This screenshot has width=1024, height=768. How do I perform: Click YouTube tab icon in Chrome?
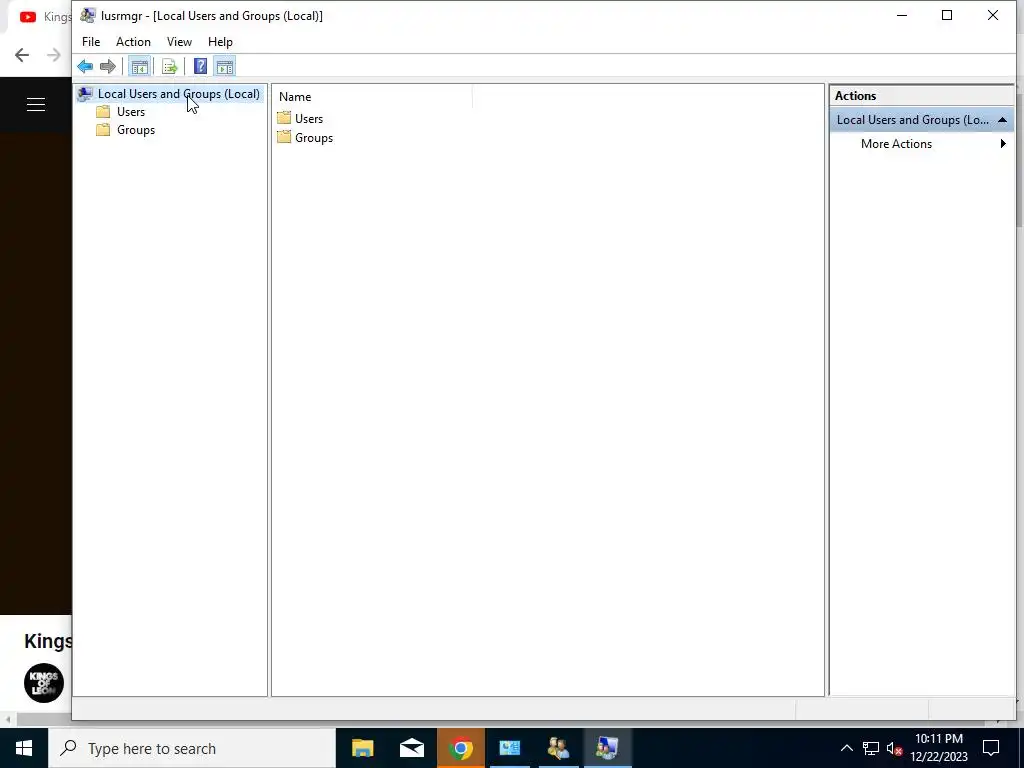pyautogui.click(x=27, y=17)
